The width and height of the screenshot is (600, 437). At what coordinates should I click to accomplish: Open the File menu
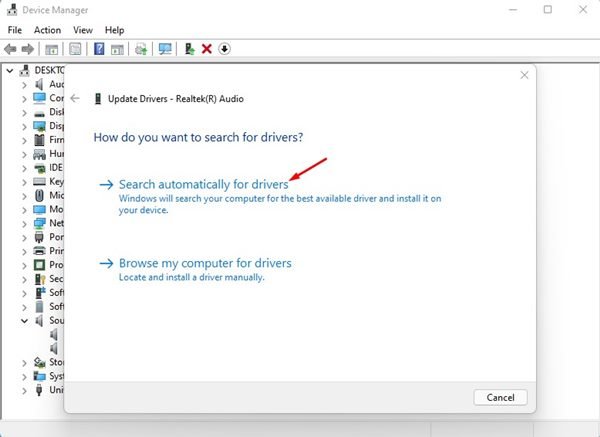click(x=15, y=30)
